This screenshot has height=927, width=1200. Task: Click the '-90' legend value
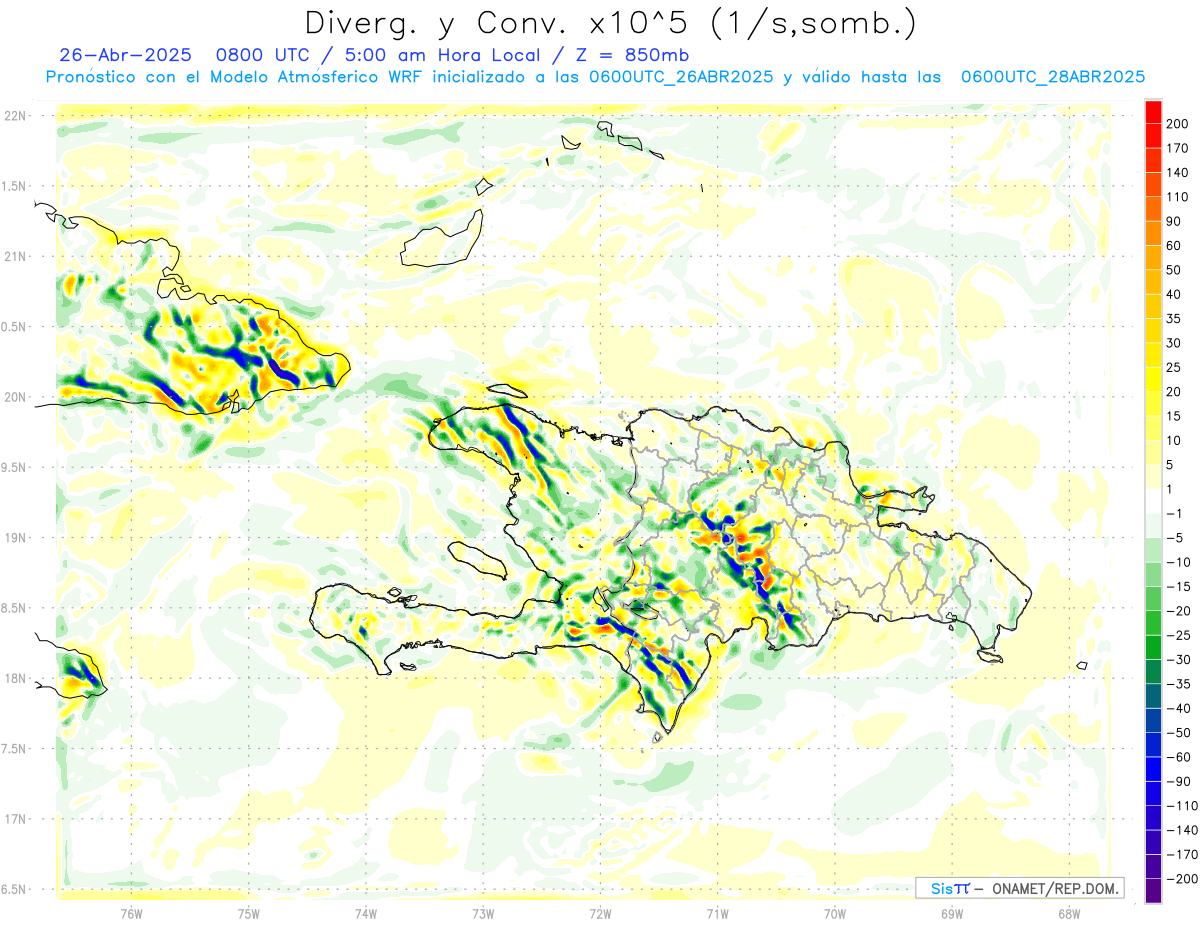pyautogui.click(x=1177, y=781)
